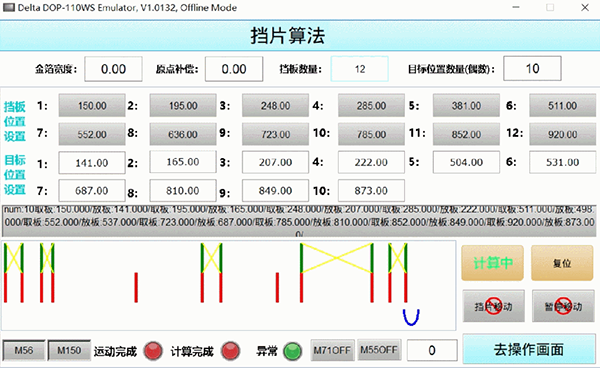
Task: Click the 挡片移动 button with prohibition icon
Action: click(x=493, y=306)
